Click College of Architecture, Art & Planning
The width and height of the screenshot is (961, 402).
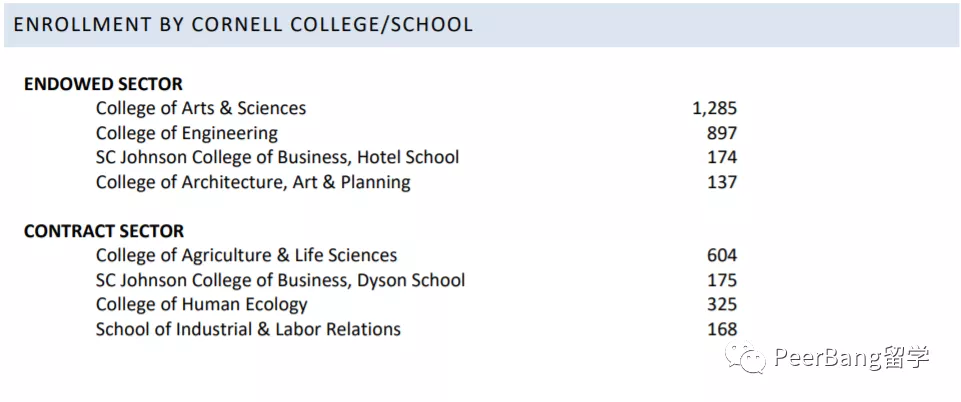coord(253,182)
